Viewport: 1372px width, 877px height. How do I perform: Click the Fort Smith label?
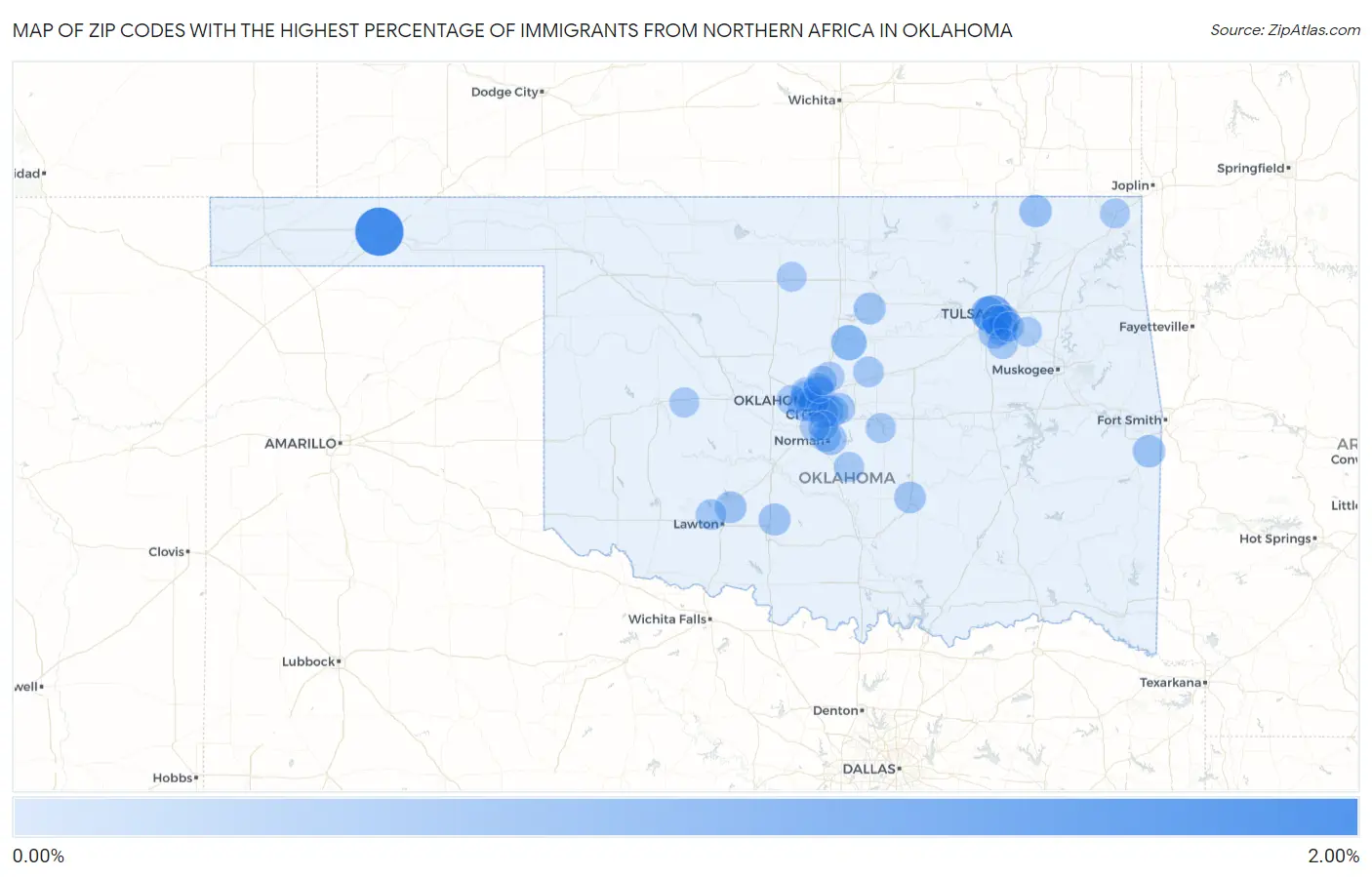pos(1129,419)
